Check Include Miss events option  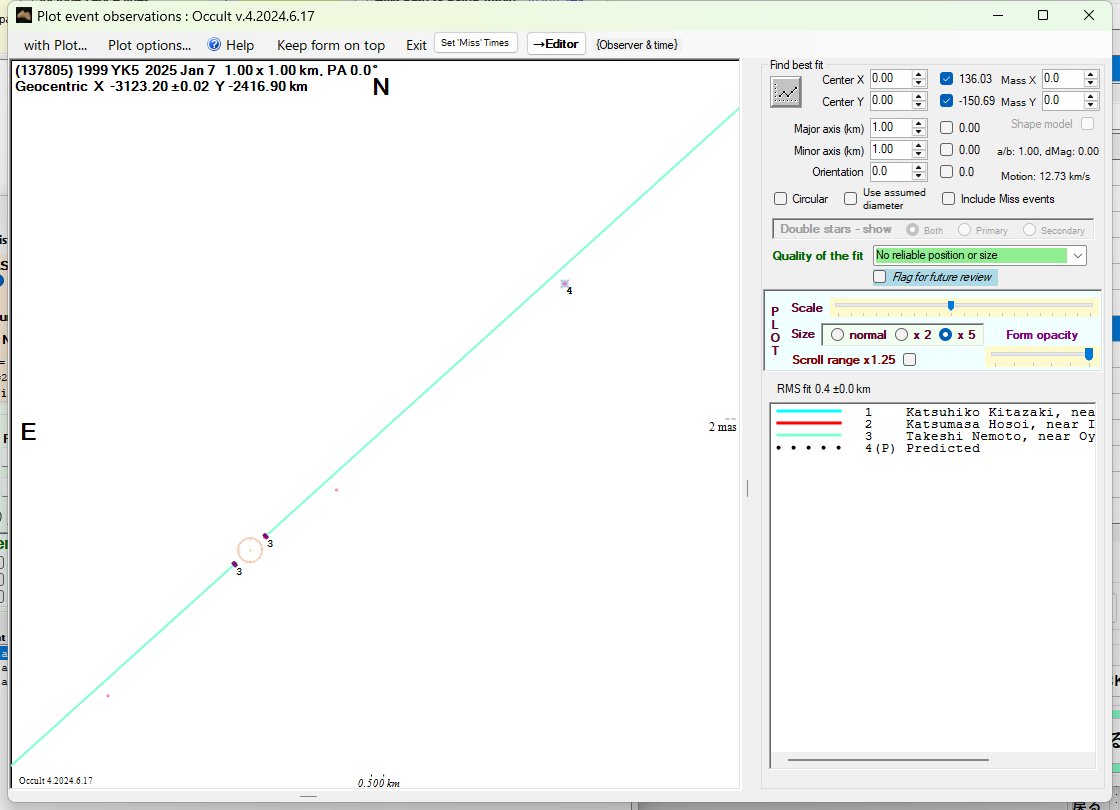click(x=948, y=199)
